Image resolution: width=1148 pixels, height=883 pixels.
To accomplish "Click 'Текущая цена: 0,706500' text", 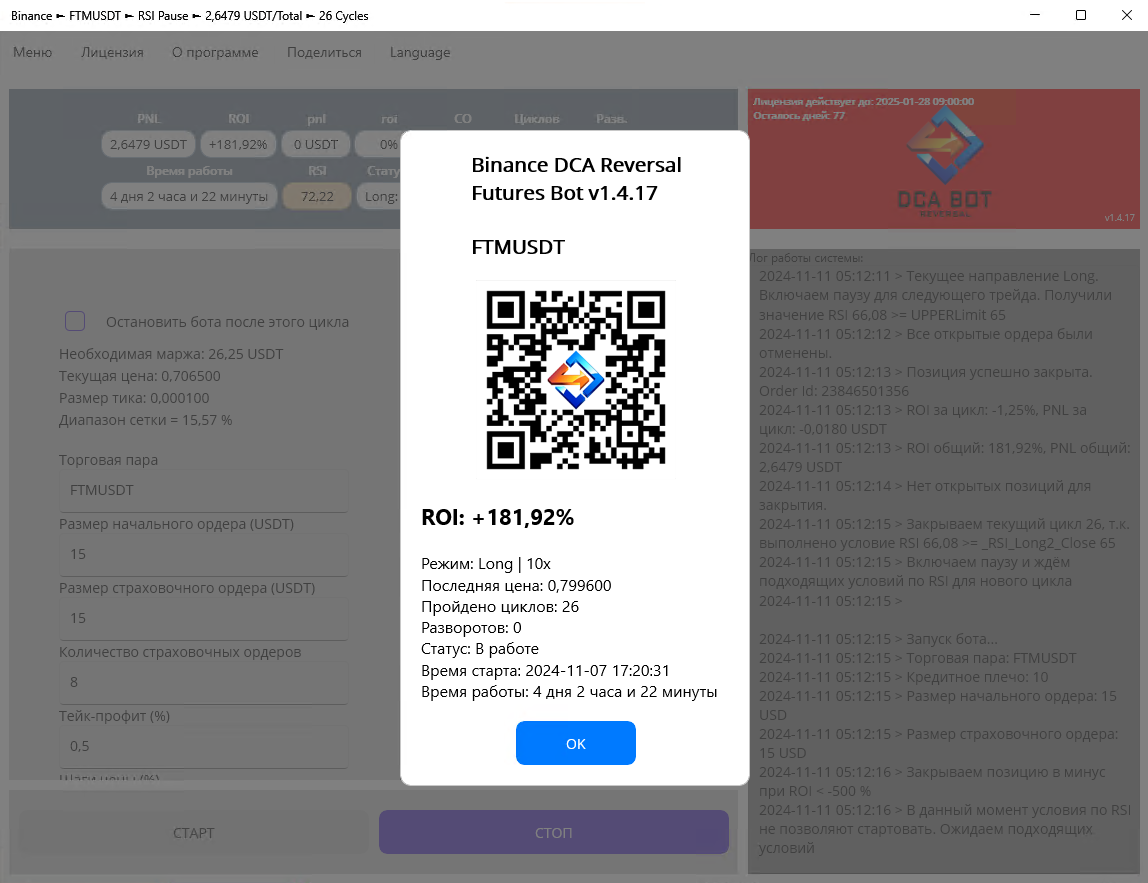I will click(x=140, y=376).
